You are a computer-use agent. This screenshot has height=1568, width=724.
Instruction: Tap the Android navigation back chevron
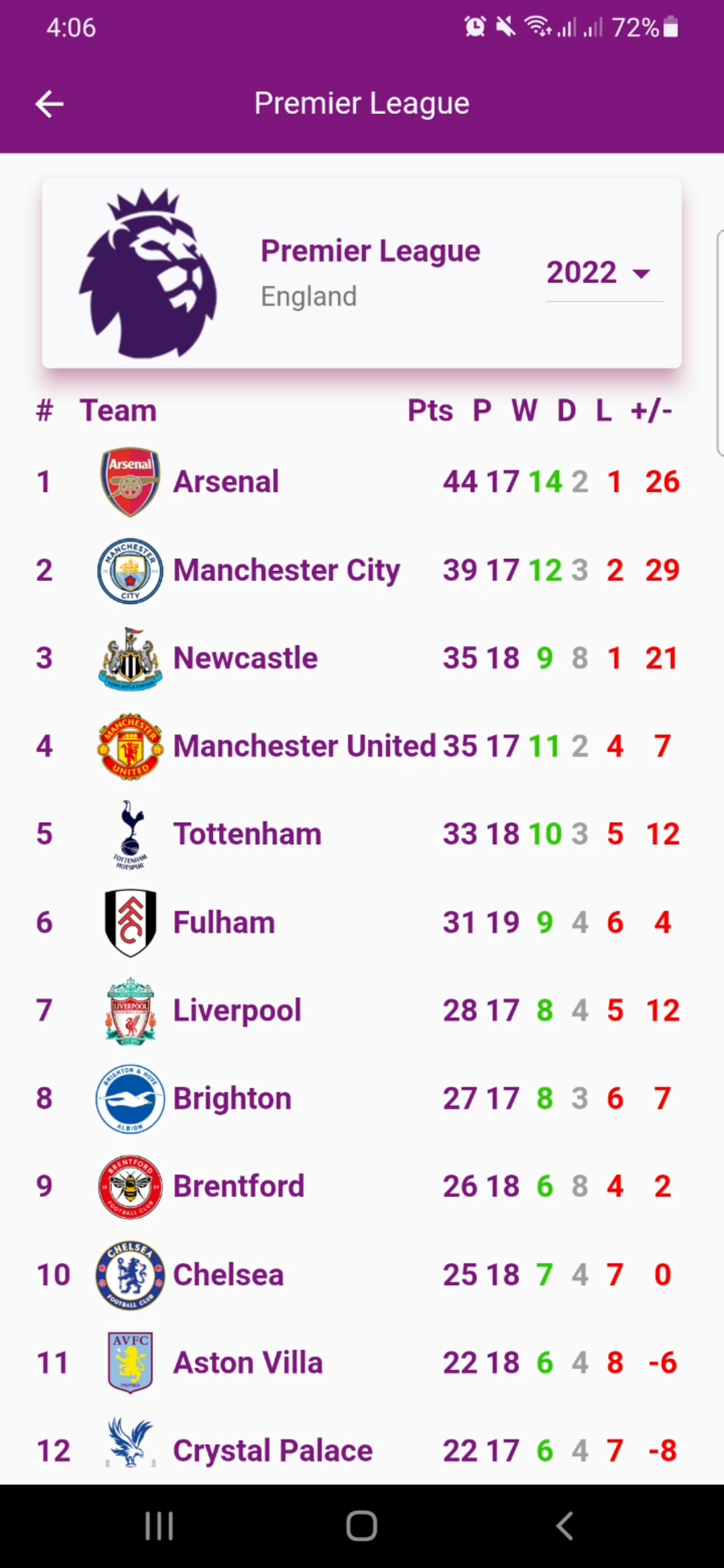[564, 1526]
